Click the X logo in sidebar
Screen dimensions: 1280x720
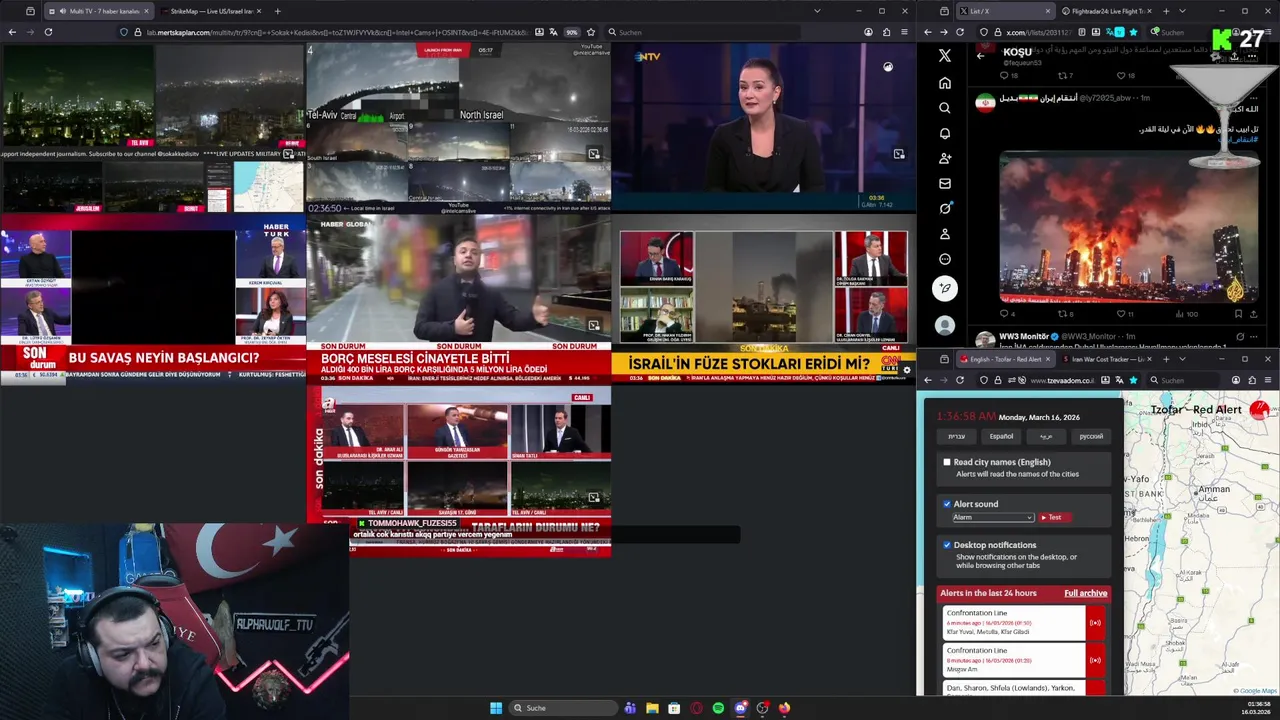(945, 56)
